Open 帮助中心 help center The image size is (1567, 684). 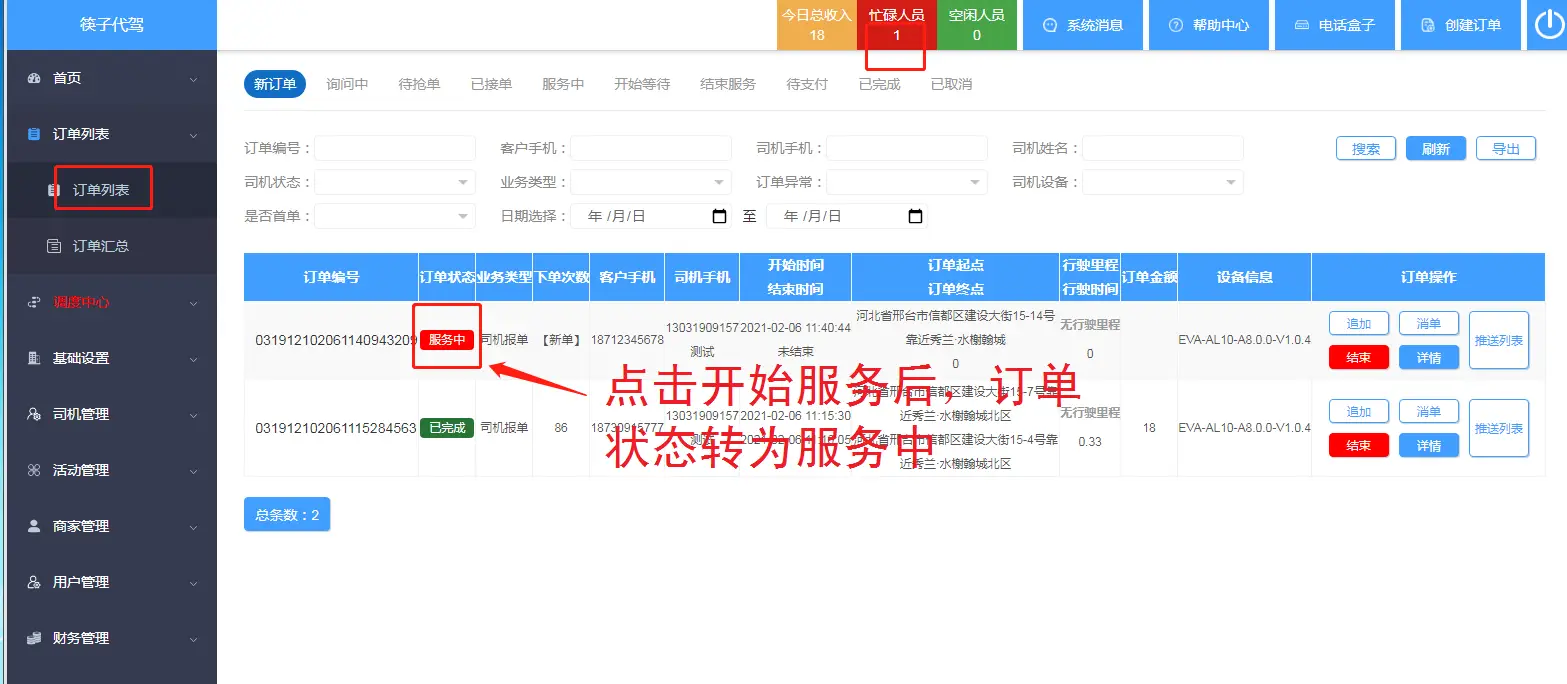point(1210,25)
